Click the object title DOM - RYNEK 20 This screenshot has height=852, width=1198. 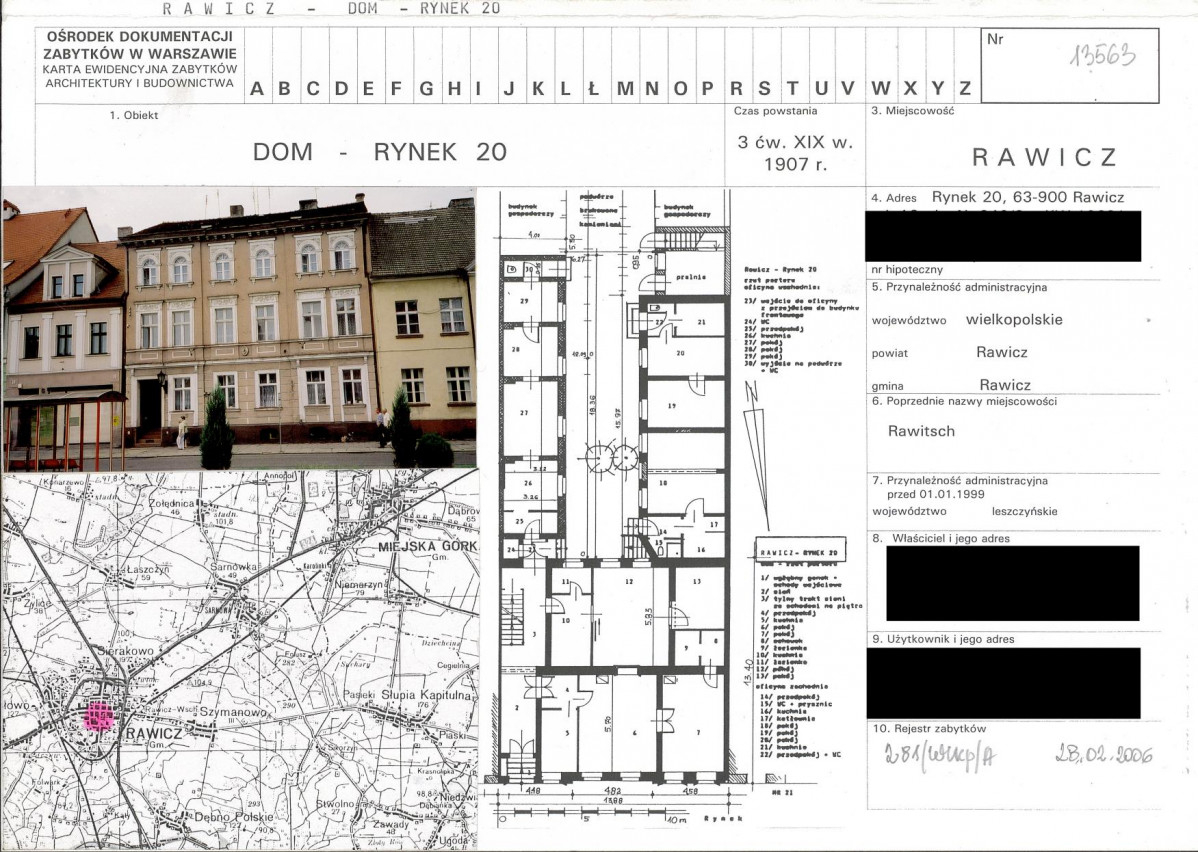[380, 152]
